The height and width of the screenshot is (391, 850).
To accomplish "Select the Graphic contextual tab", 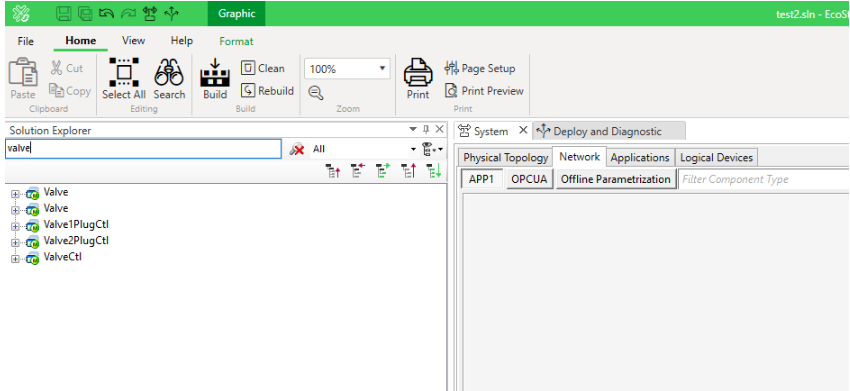I will (236, 14).
